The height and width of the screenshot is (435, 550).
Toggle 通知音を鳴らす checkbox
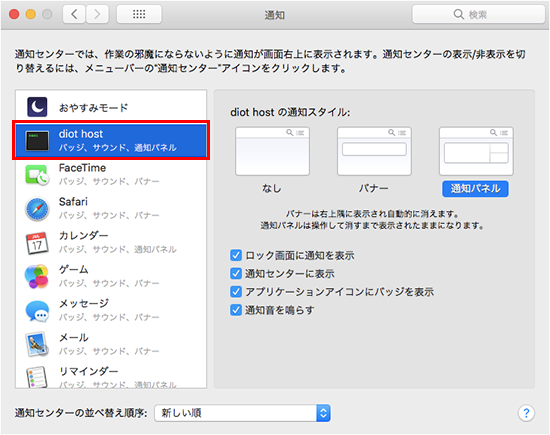coord(236,310)
